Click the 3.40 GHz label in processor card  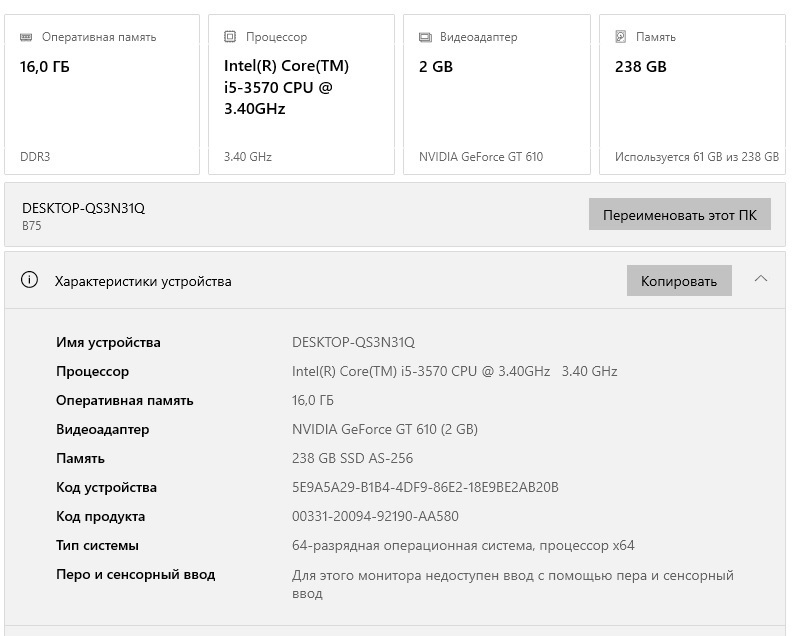coord(248,157)
